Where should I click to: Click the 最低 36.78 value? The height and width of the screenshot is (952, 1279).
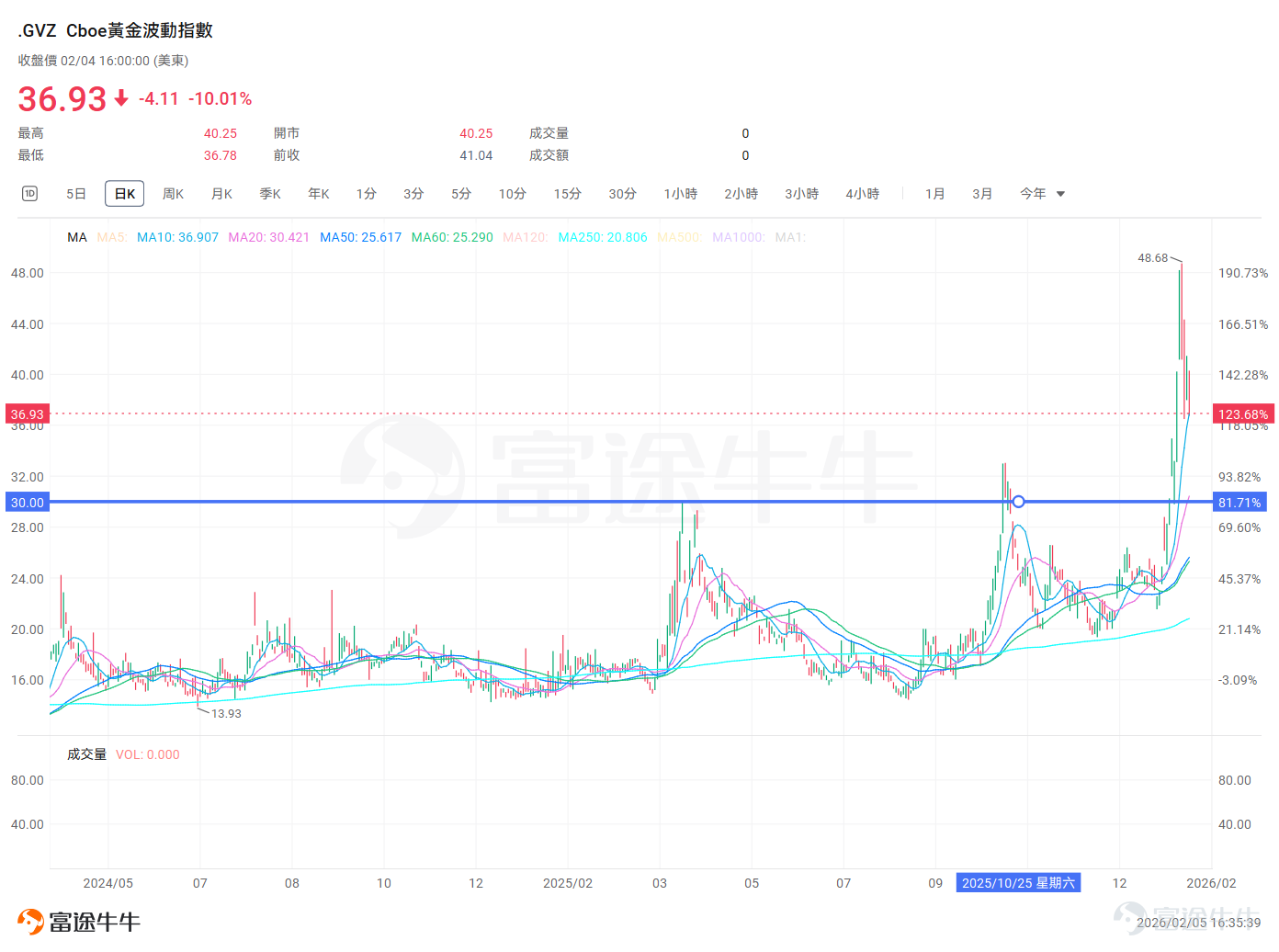221,155
